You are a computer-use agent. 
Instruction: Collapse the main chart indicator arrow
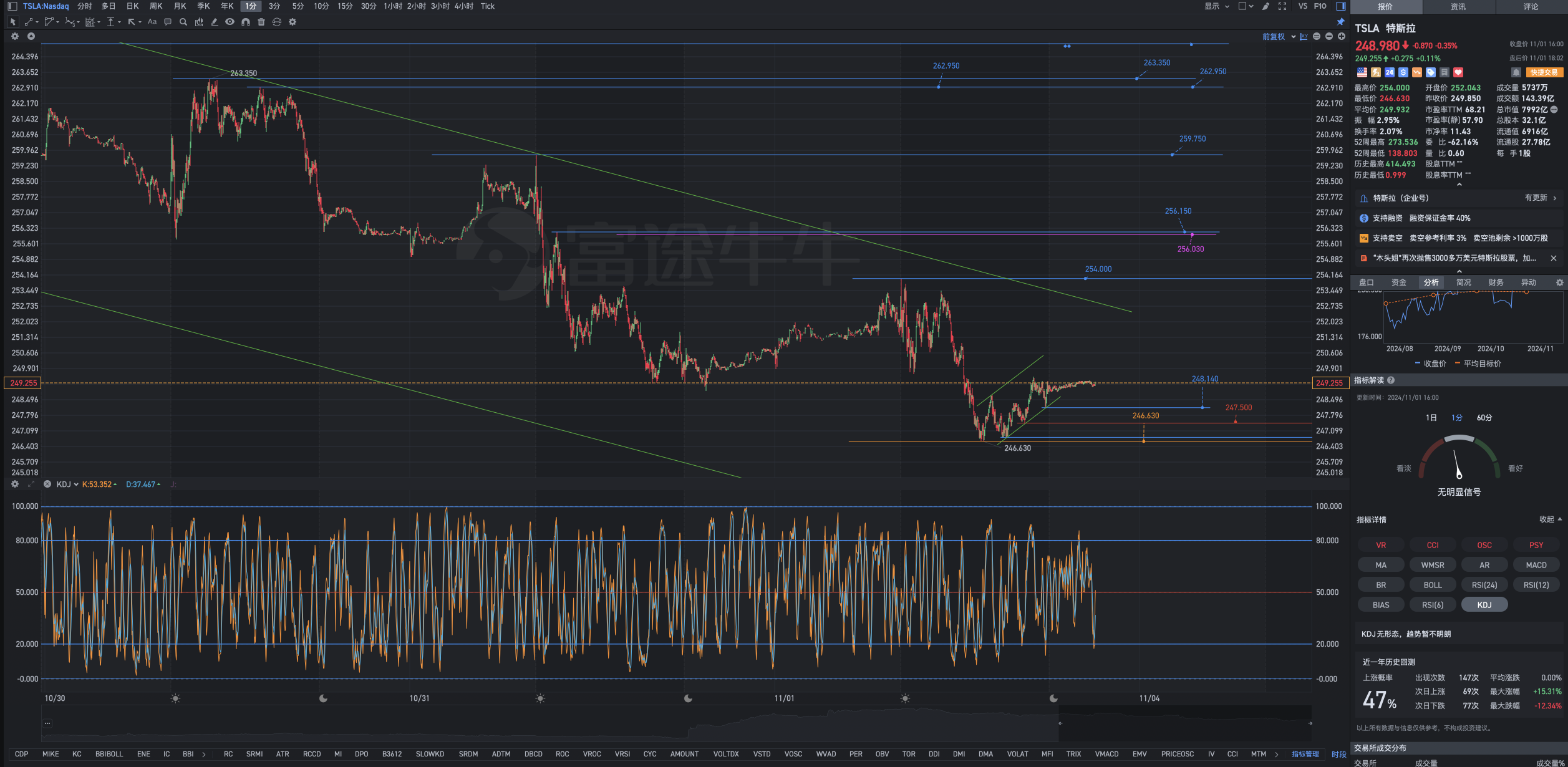31,36
